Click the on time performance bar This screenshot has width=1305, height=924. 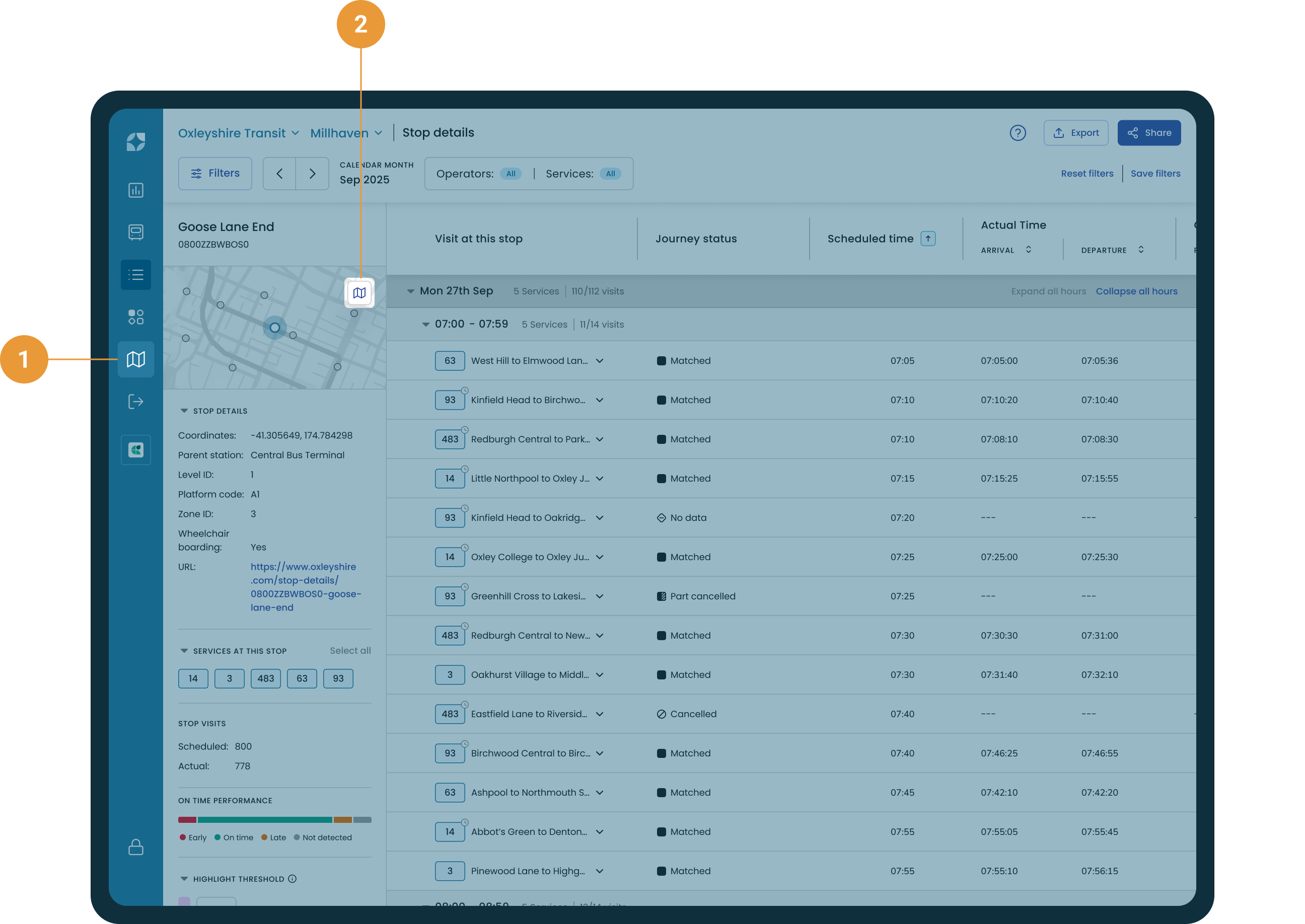(274, 820)
